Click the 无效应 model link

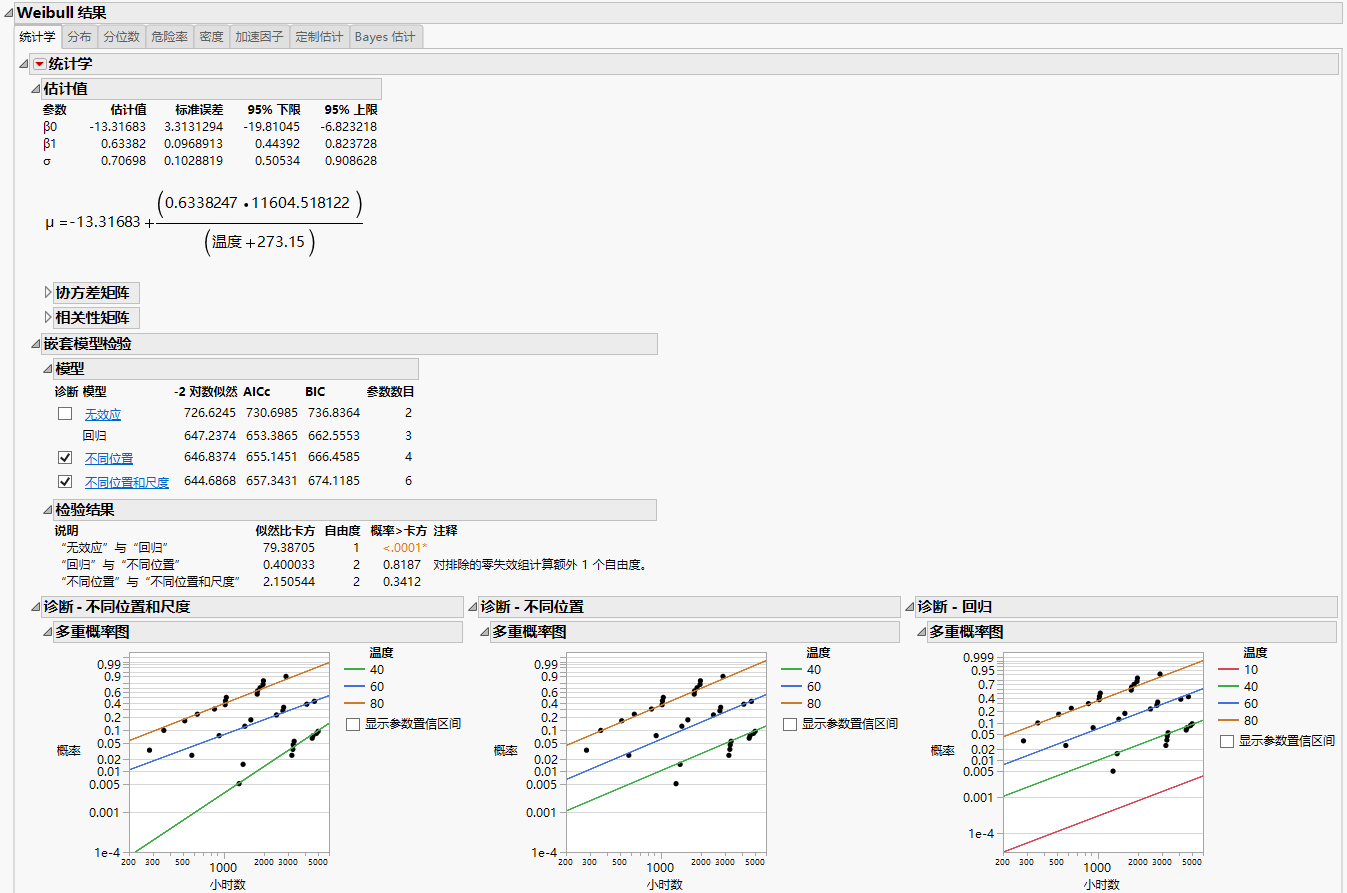[x=102, y=414]
